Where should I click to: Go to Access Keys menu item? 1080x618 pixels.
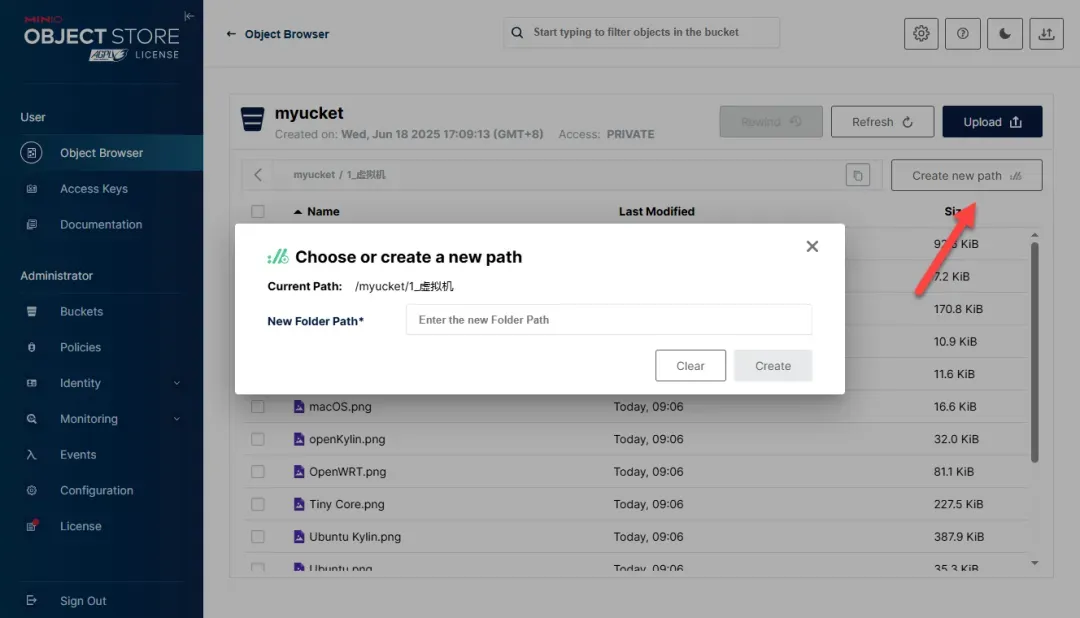point(93,189)
